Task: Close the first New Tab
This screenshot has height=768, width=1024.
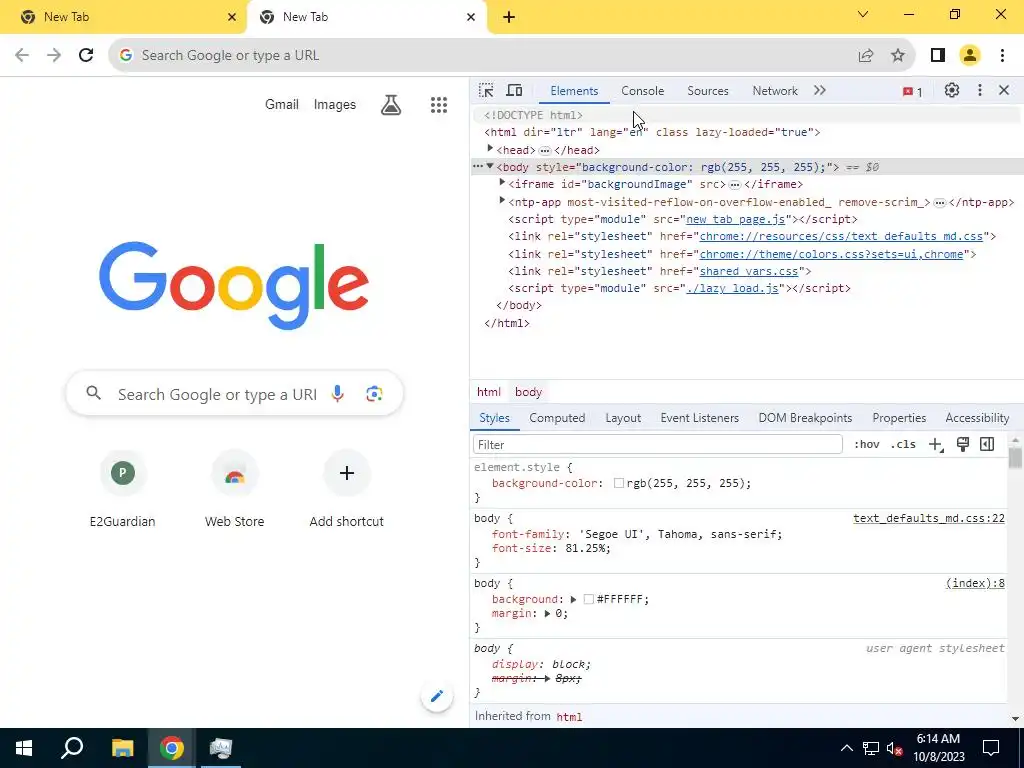Action: tap(232, 18)
